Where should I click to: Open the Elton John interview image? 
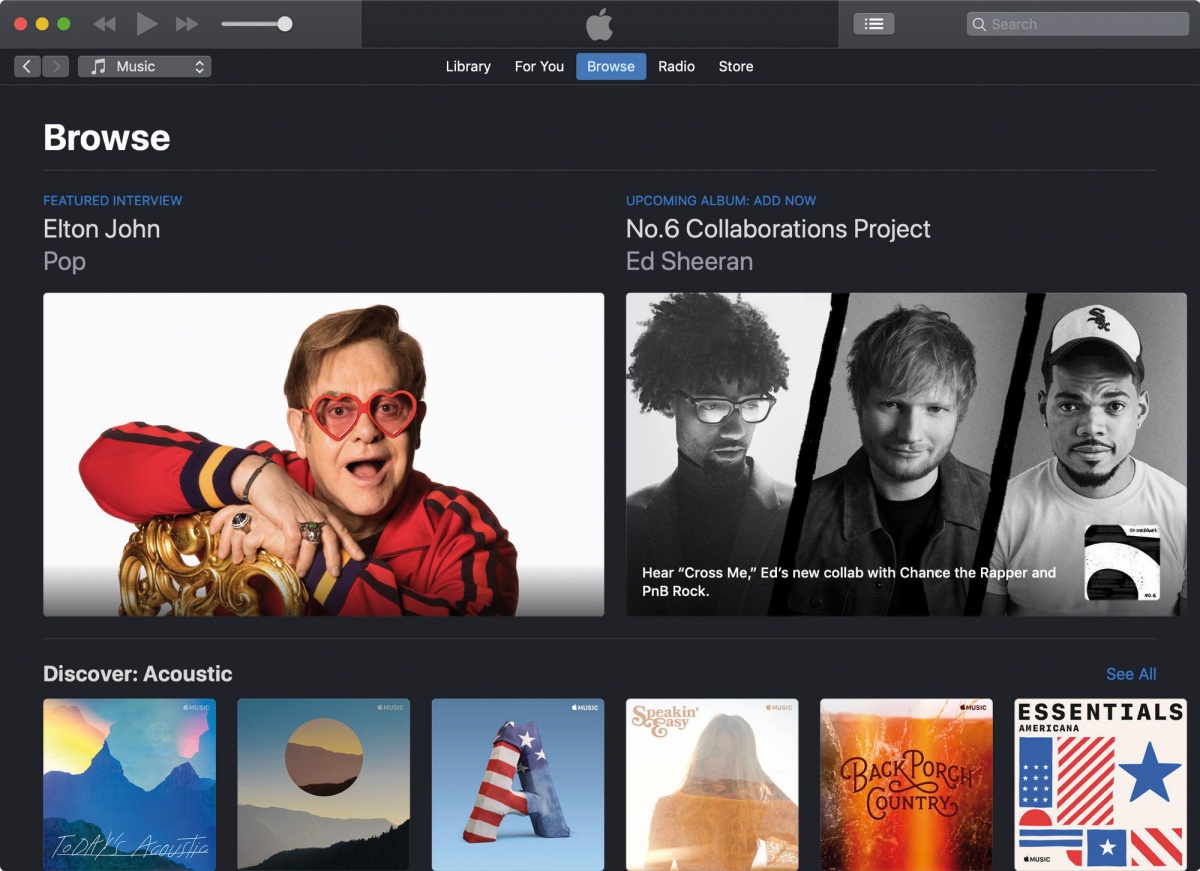click(324, 454)
